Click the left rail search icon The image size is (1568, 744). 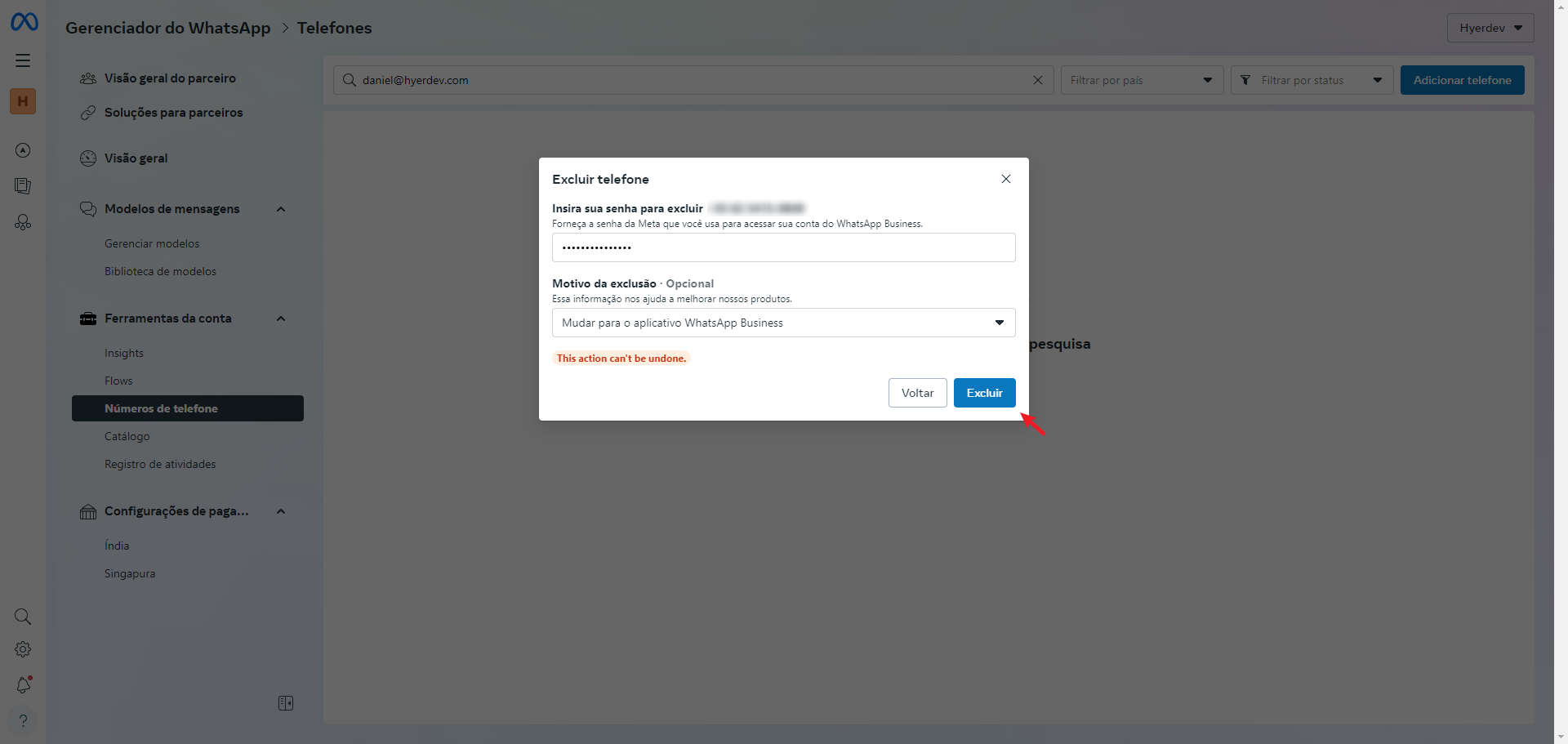click(x=23, y=617)
